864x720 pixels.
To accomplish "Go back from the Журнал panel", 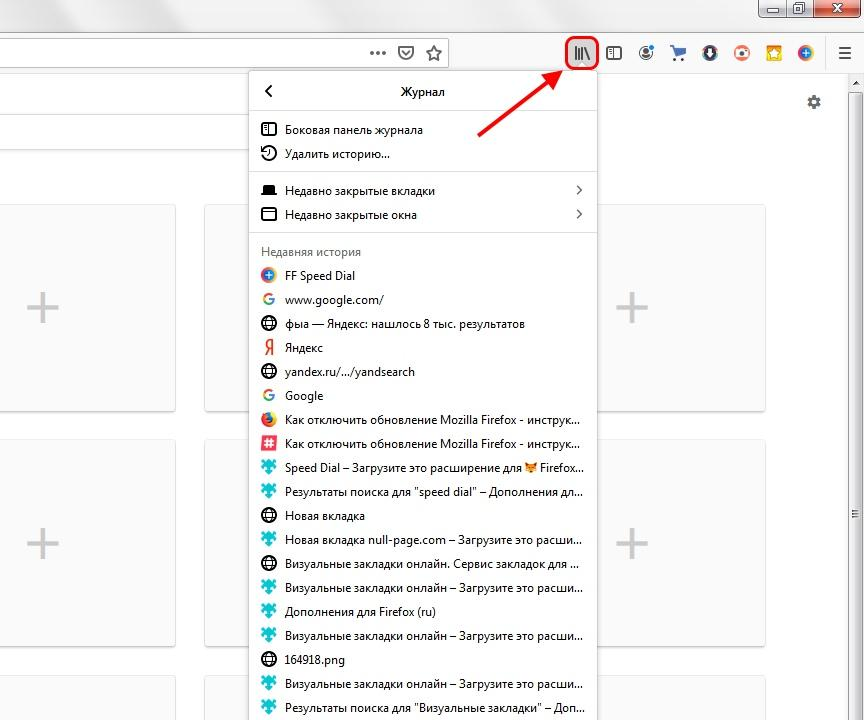I will click(268, 91).
